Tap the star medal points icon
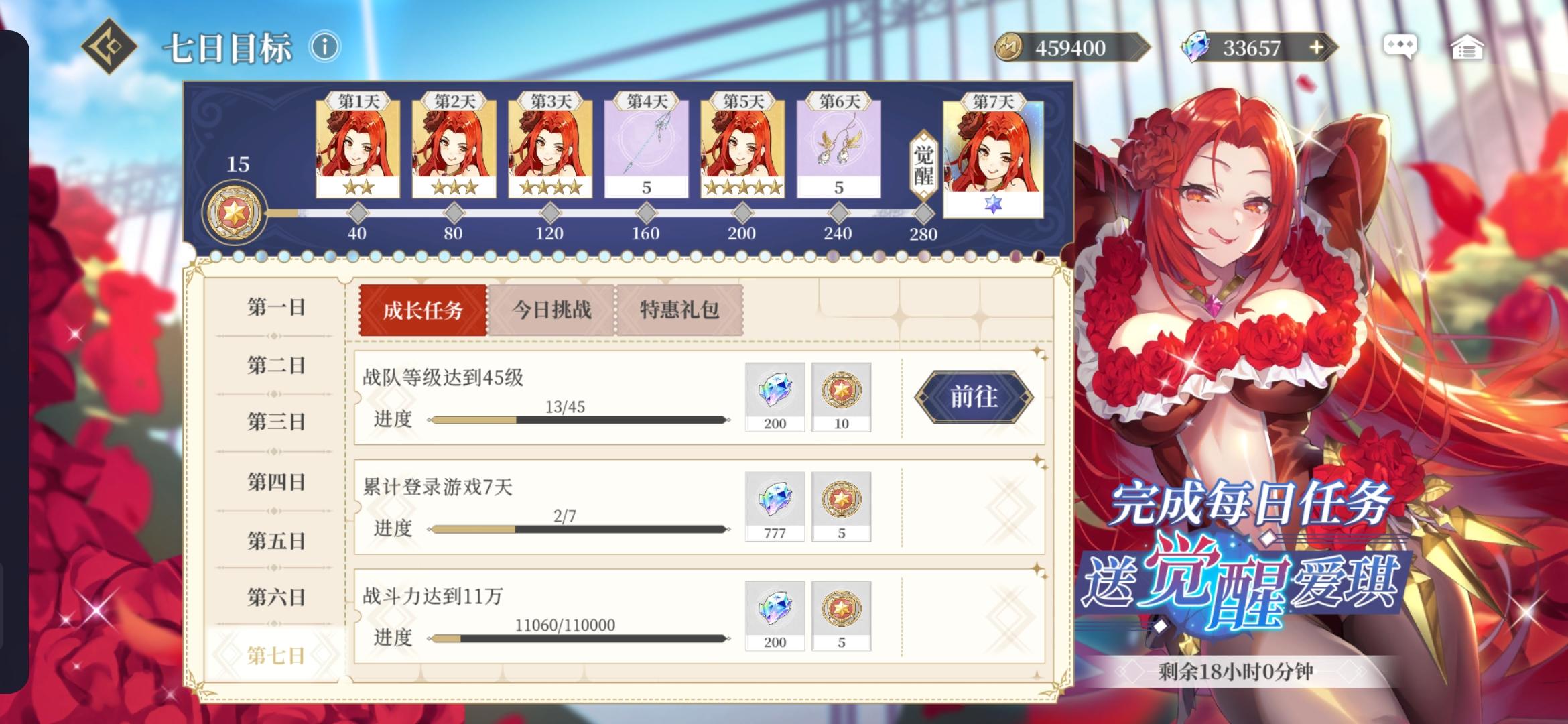The width and height of the screenshot is (1568, 724). (235, 213)
